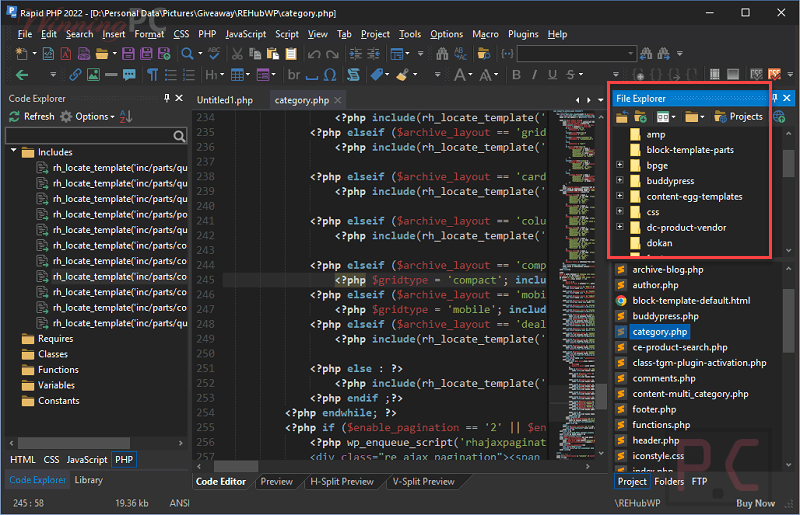Viewport: 800px width, 515px height.
Task: Select the JavaScript explorer tab
Action: (87, 459)
